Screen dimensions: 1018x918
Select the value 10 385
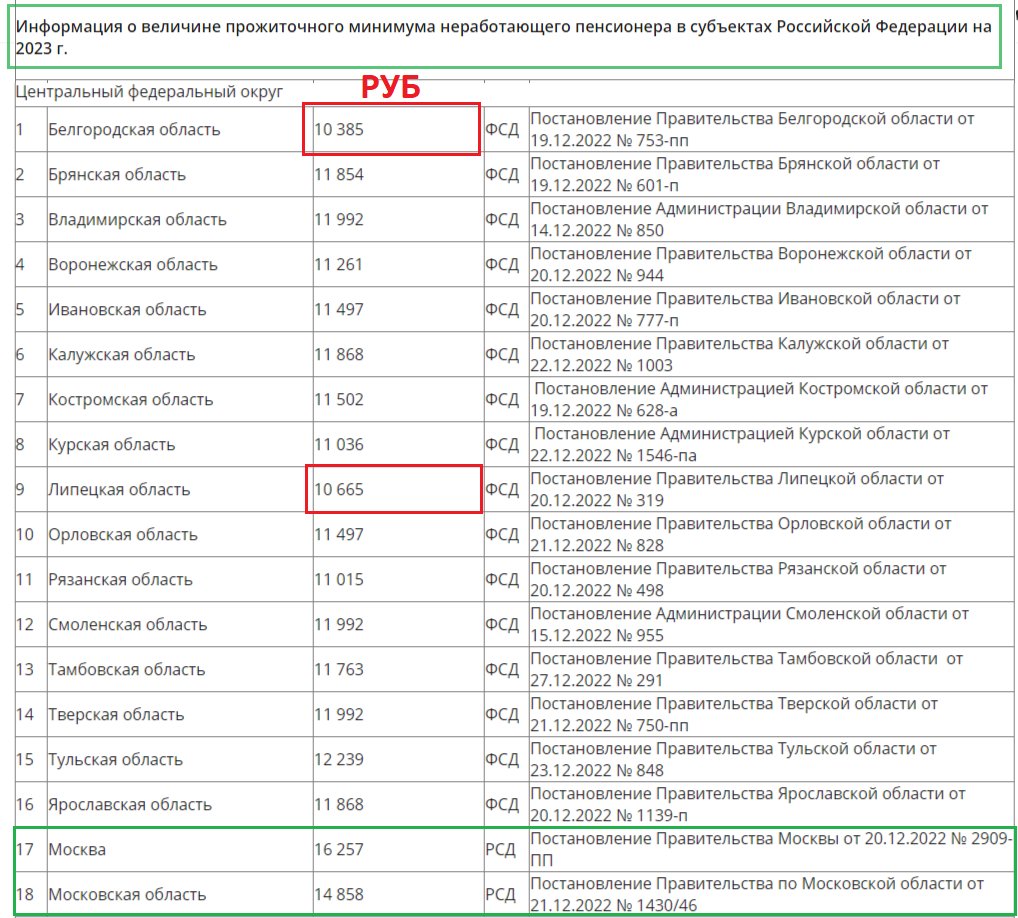[x=339, y=129]
